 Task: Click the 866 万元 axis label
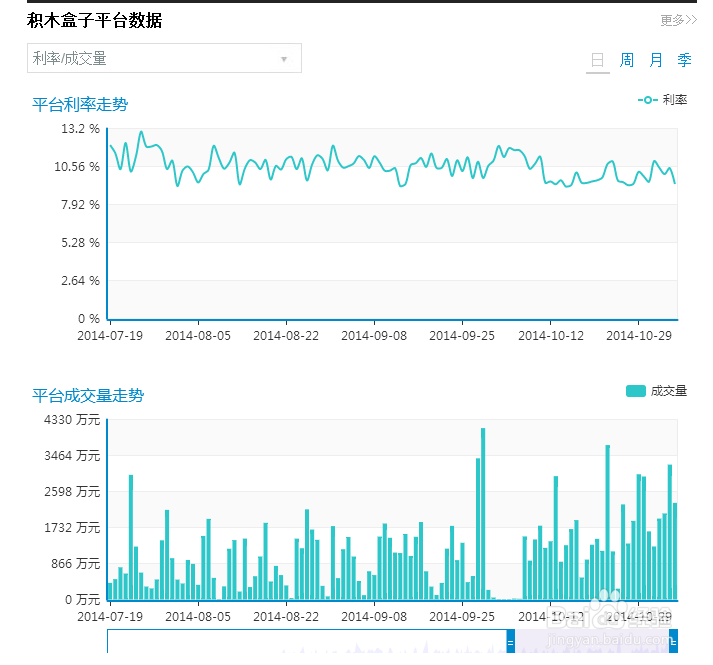(75, 564)
